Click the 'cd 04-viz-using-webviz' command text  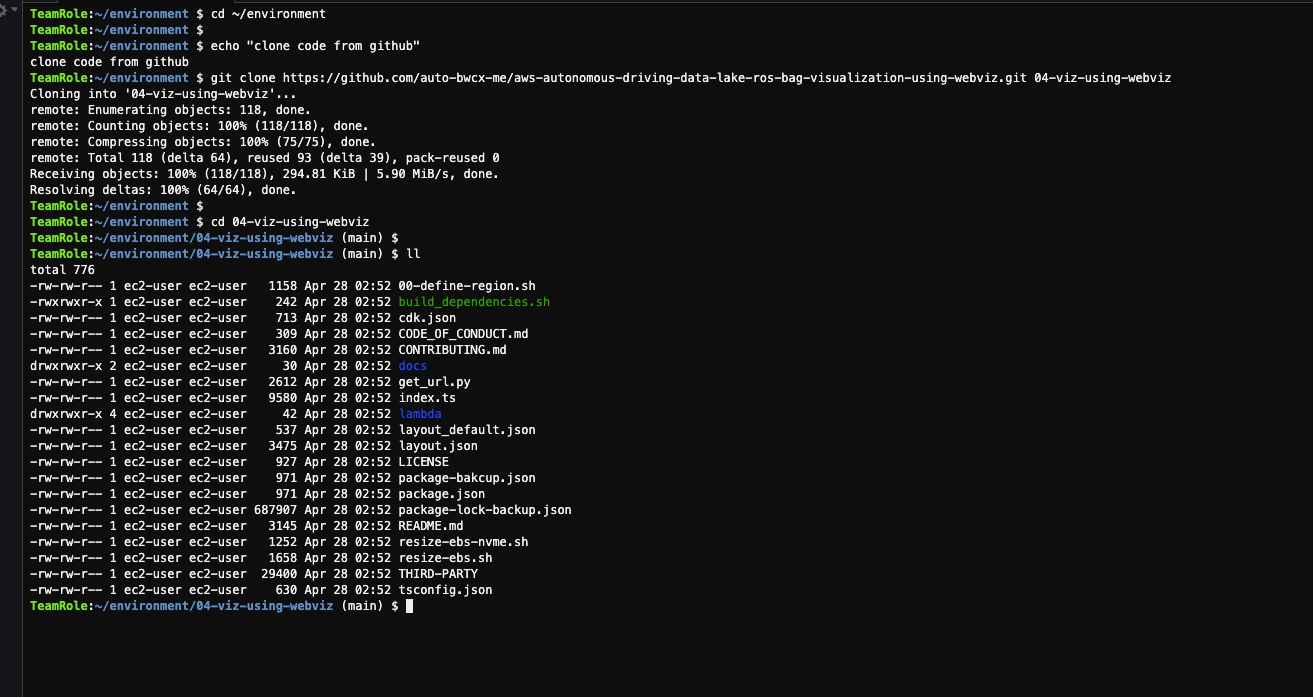coord(290,222)
